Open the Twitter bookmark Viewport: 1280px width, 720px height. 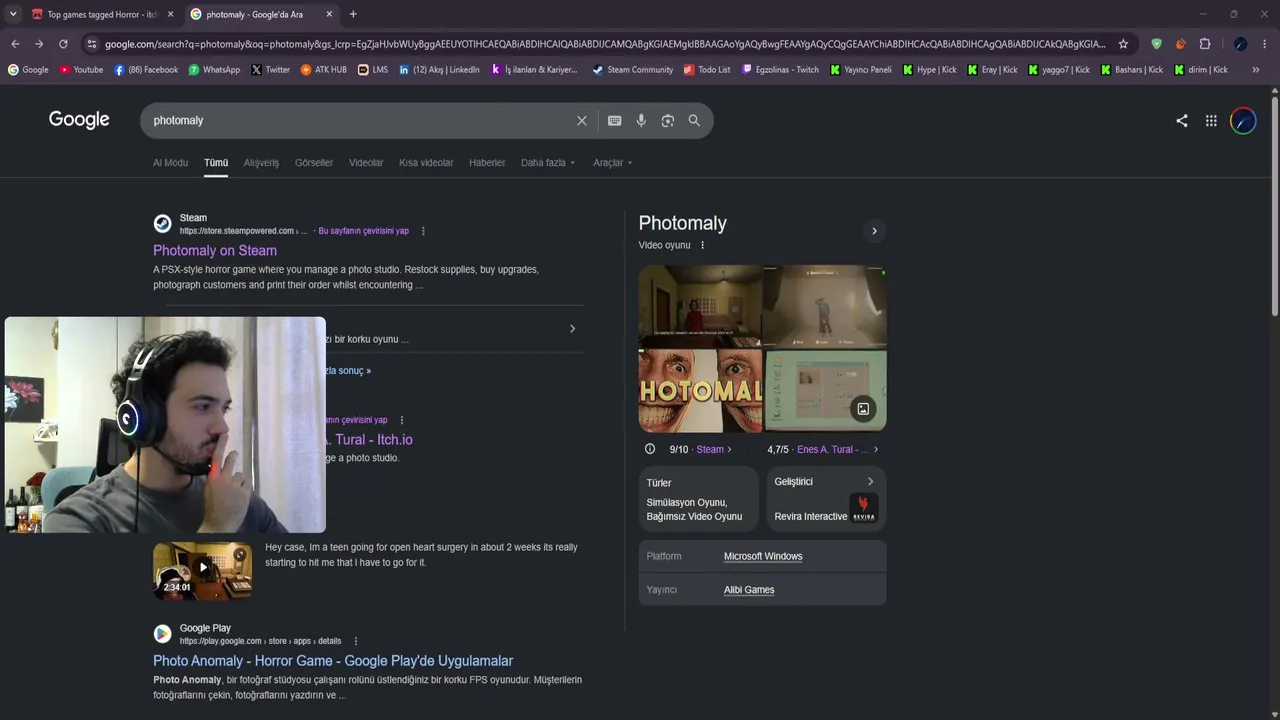[271, 70]
